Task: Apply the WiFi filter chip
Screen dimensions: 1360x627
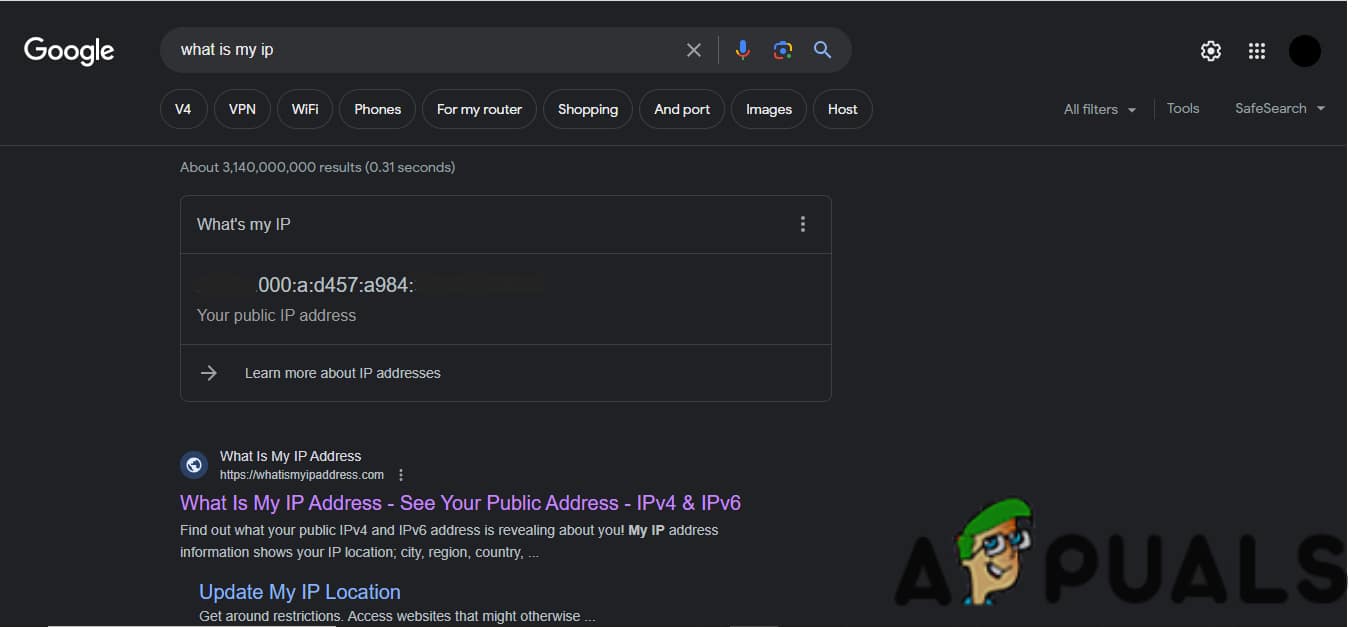Action: pyautogui.click(x=305, y=109)
